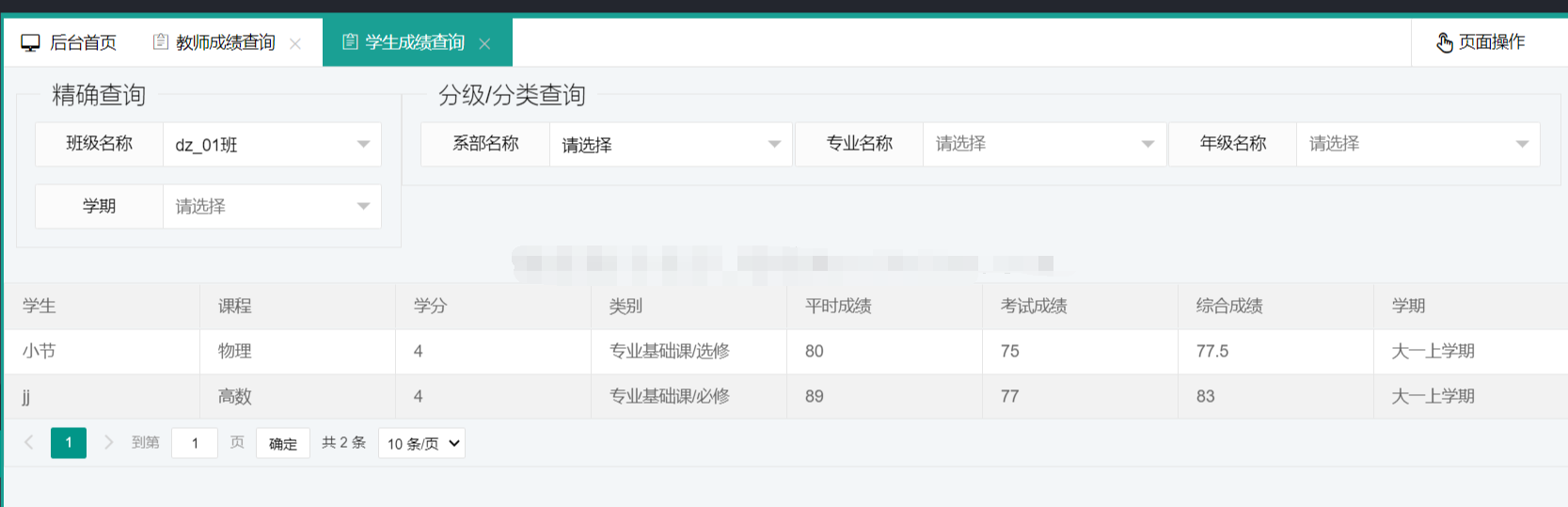Open the 专业名称 dropdown
The image size is (1568, 507).
pyautogui.click(x=1044, y=144)
